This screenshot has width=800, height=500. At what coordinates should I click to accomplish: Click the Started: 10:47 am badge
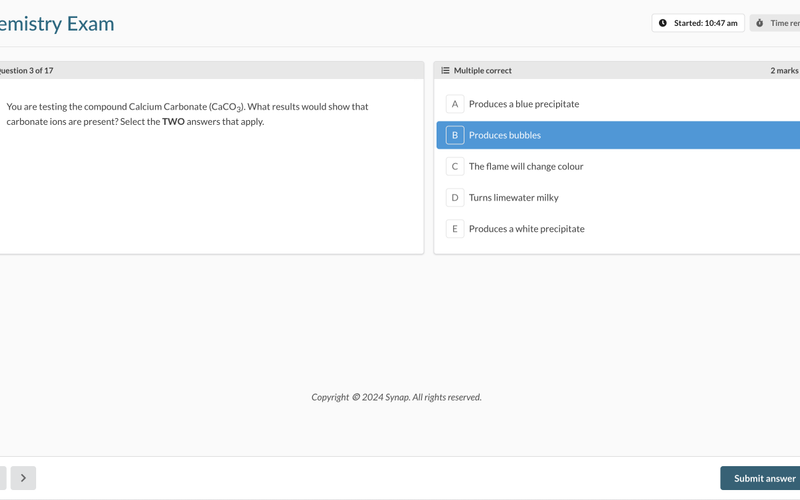click(698, 23)
